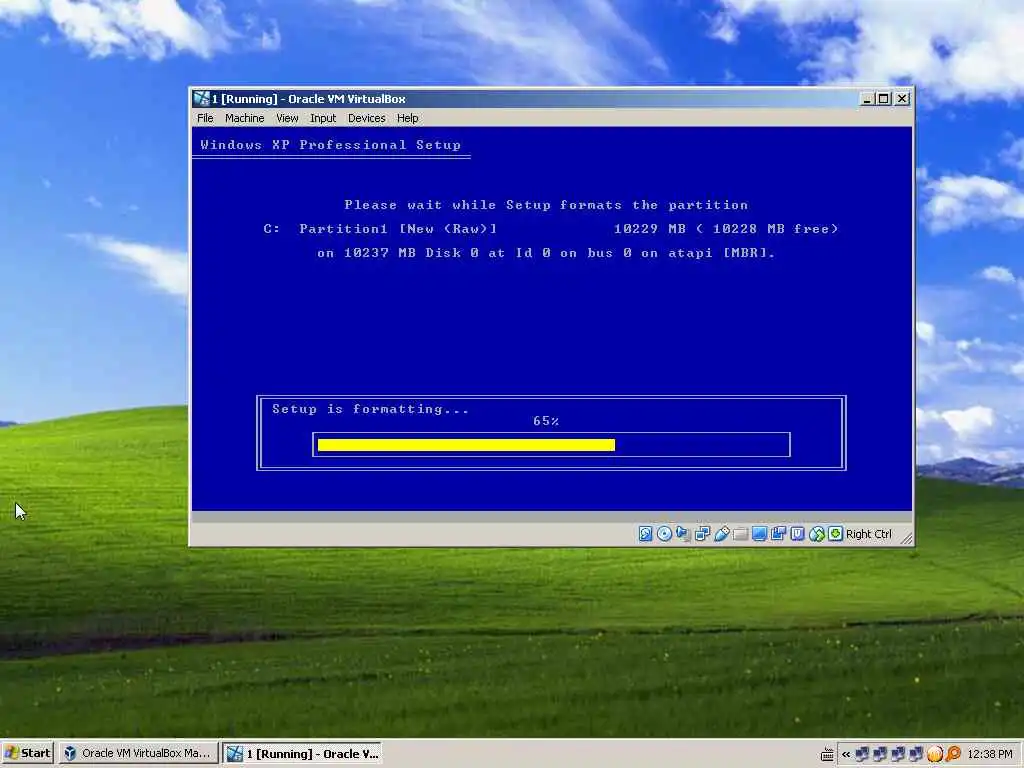Click the '10229 MB ( 10228 MB free)' text
The height and width of the screenshot is (768, 1024).
coord(726,229)
